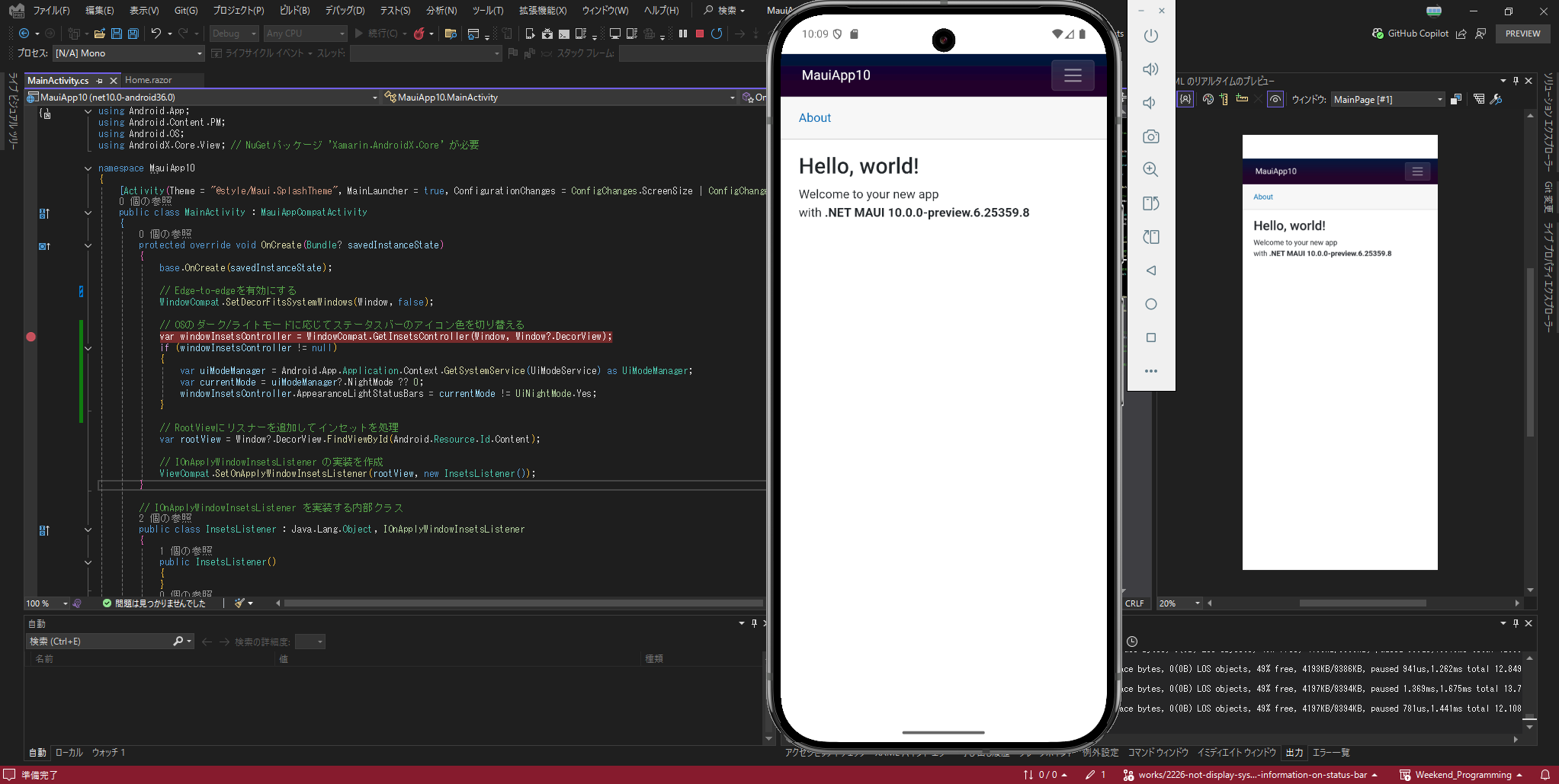Open the Any CPU platform dropdown

305,34
